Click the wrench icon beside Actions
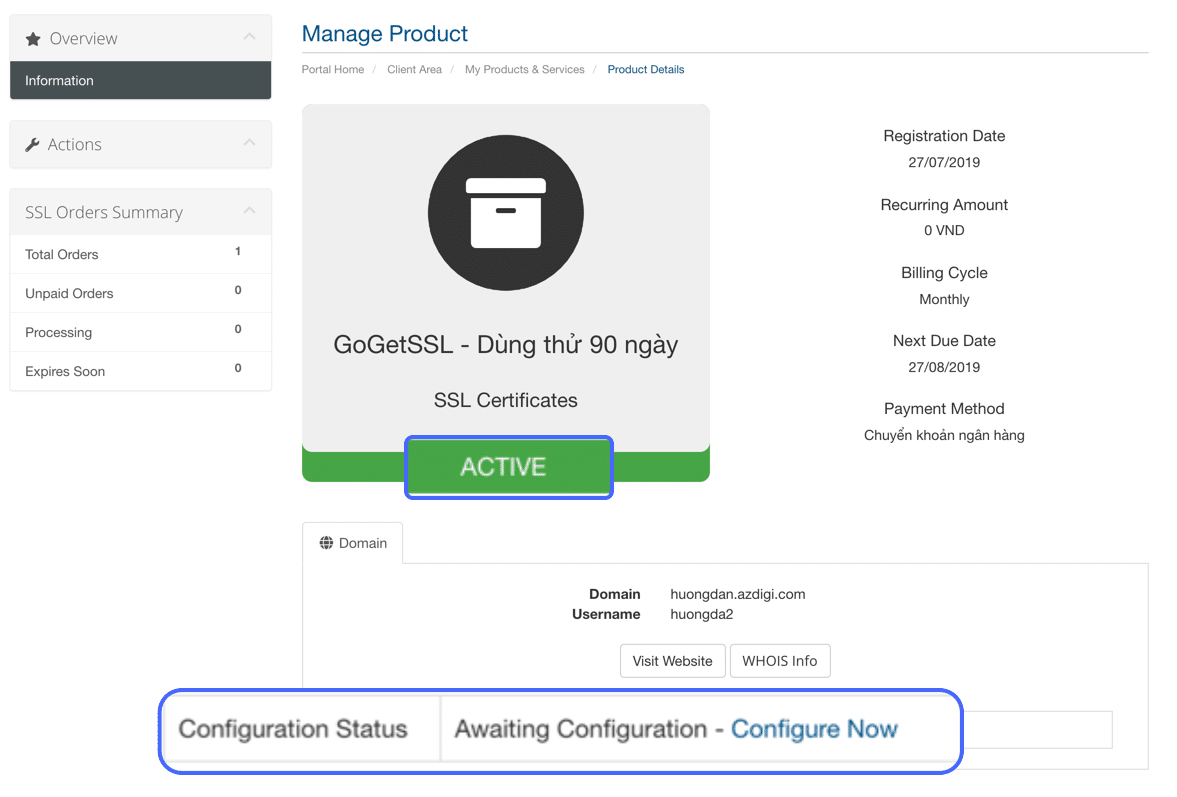This screenshot has width=1177, height=797. tap(31, 144)
